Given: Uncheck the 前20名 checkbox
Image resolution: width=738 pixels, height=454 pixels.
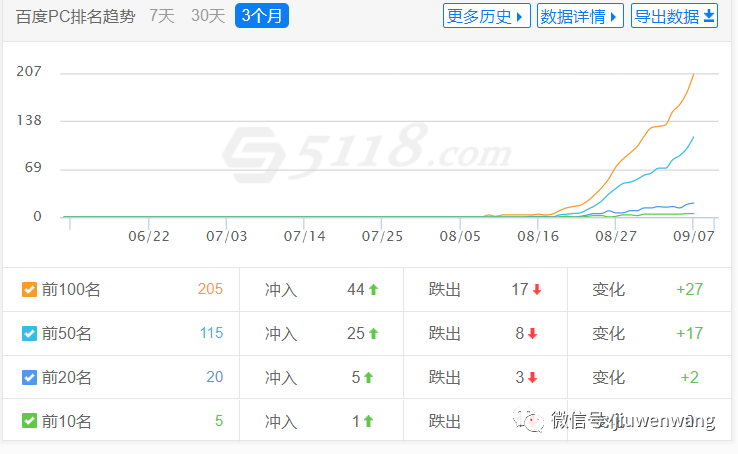Looking at the screenshot, I should click(x=29, y=377).
